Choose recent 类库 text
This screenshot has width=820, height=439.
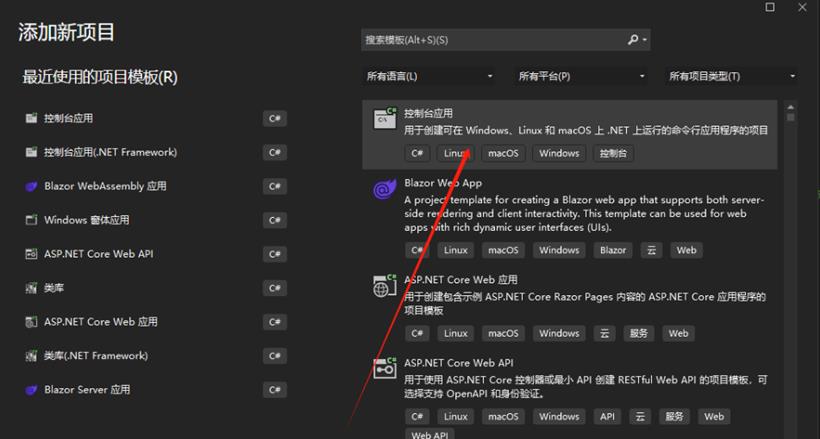pyautogui.click(x=54, y=288)
